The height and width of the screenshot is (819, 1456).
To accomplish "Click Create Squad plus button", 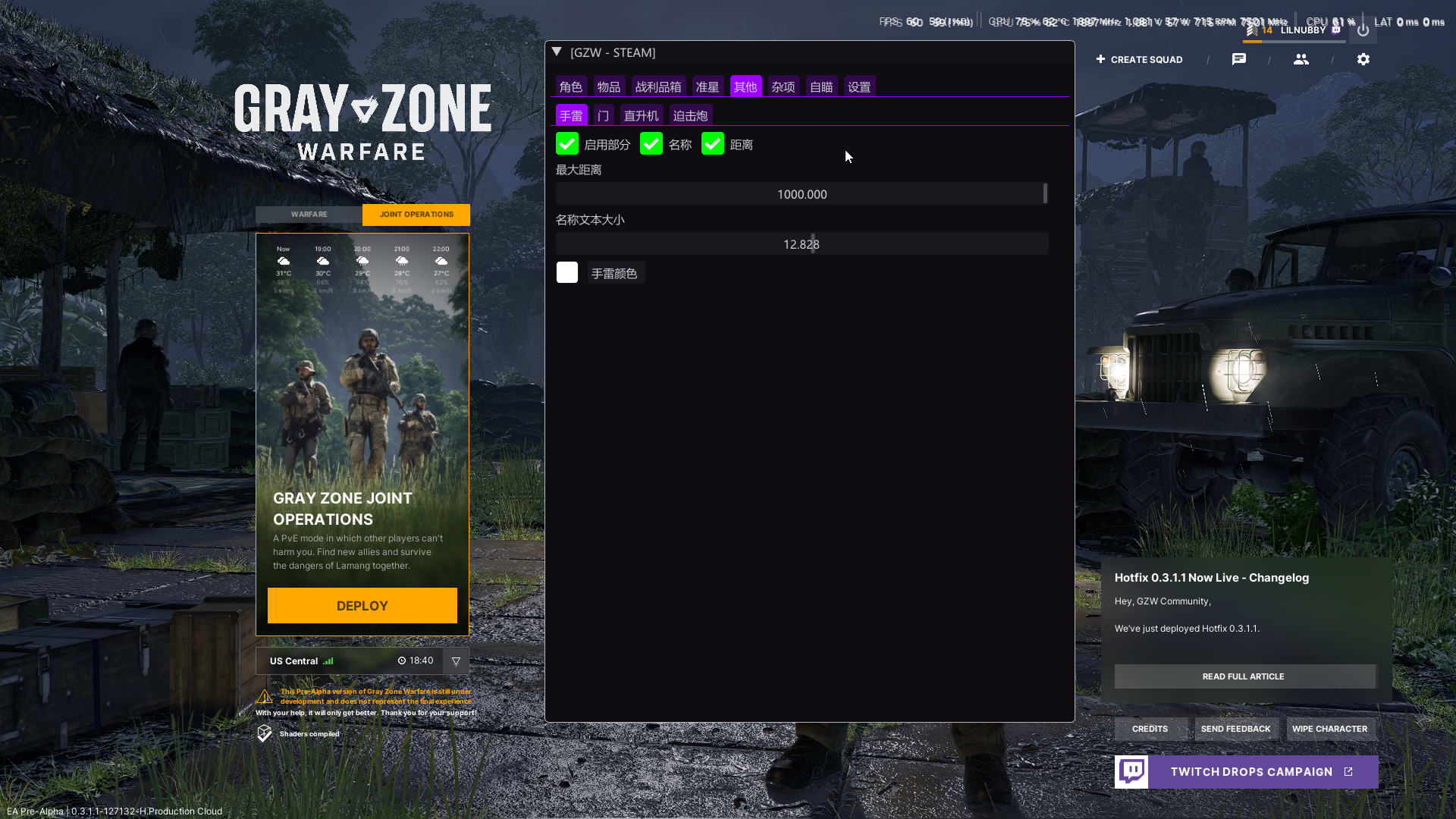I will [x=1101, y=59].
